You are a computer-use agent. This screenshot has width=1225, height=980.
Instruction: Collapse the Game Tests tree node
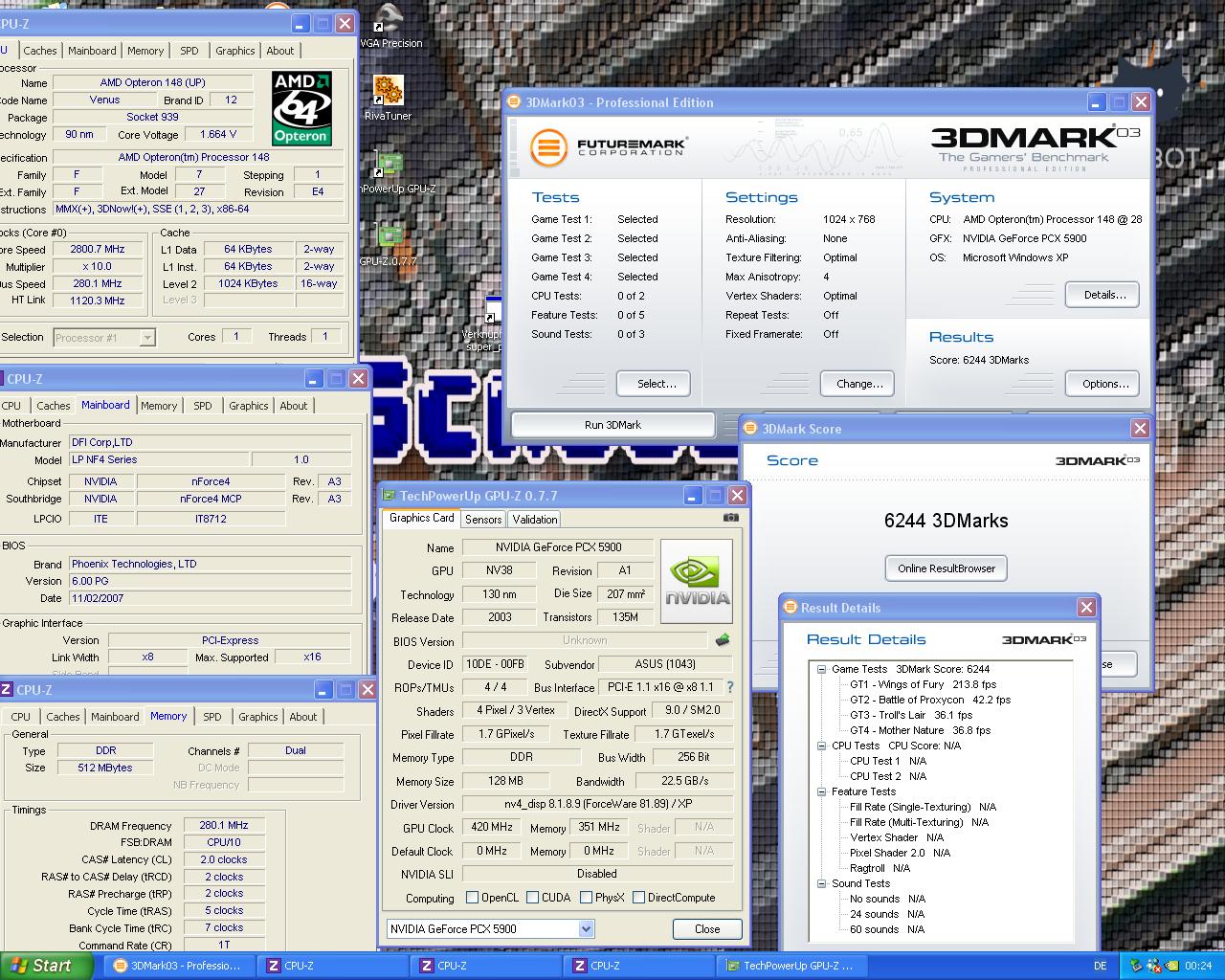(x=821, y=669)
